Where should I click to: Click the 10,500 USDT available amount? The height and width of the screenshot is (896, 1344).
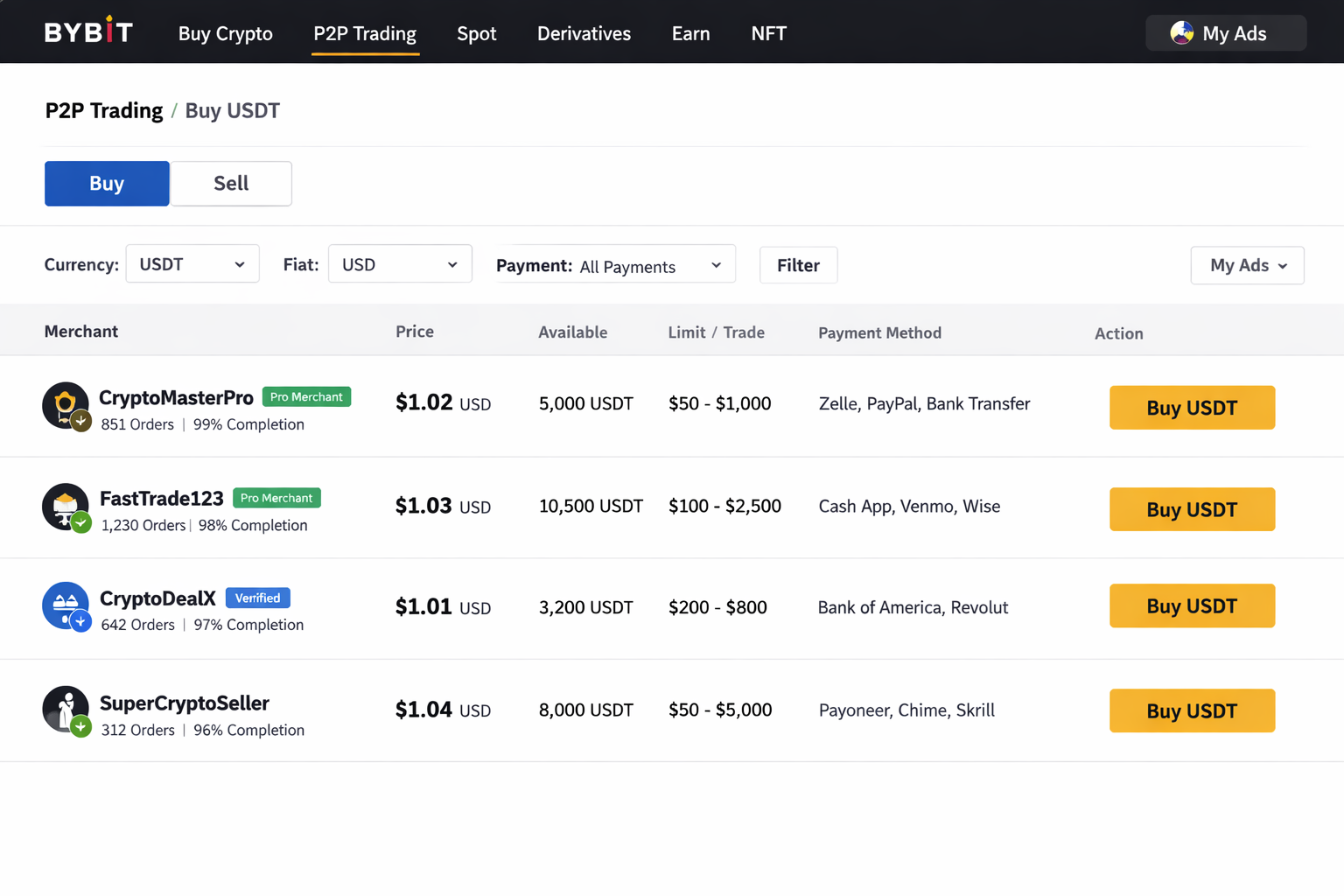tap(591, 506)
